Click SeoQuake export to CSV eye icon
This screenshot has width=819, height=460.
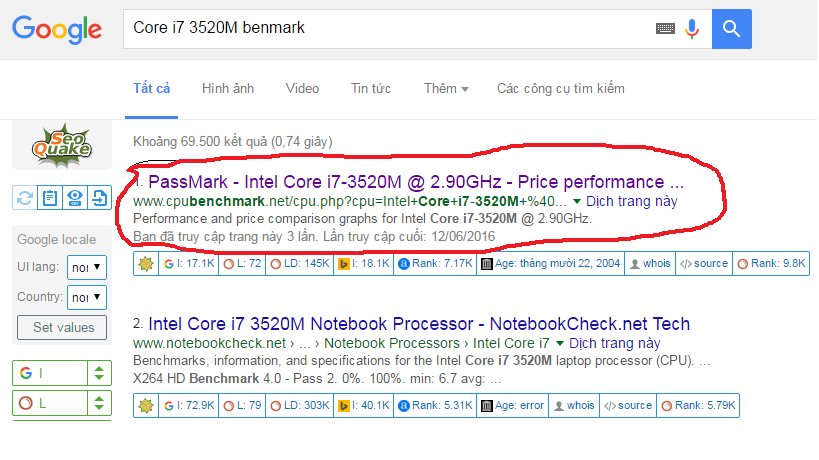tap(74, 198)
